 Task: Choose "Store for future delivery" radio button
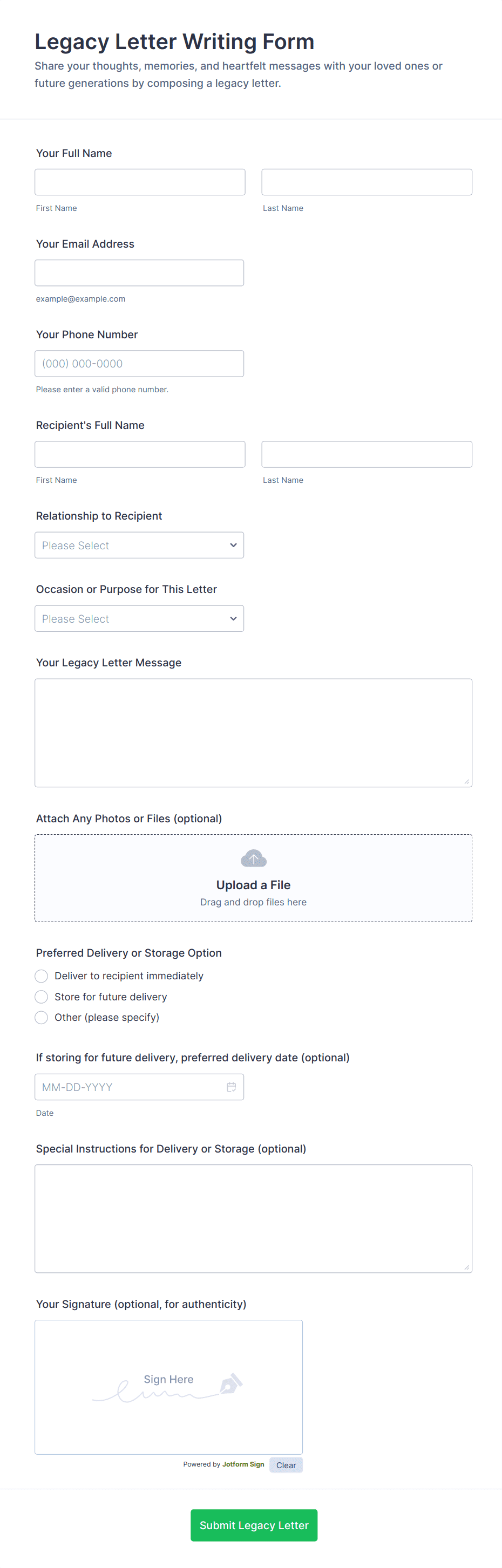(42, 997)
